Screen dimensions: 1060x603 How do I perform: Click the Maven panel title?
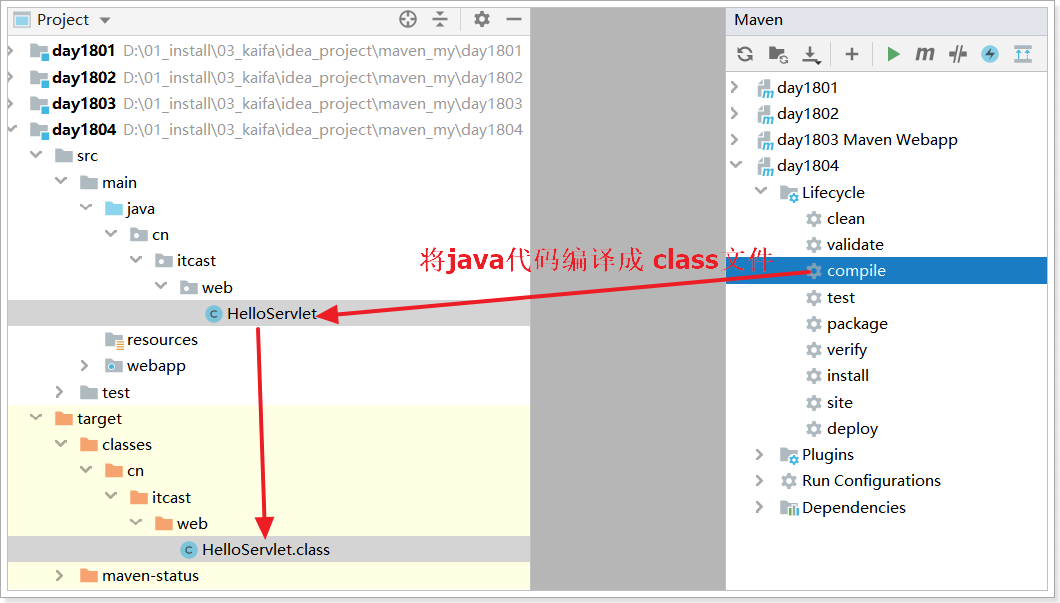(758, 20)
